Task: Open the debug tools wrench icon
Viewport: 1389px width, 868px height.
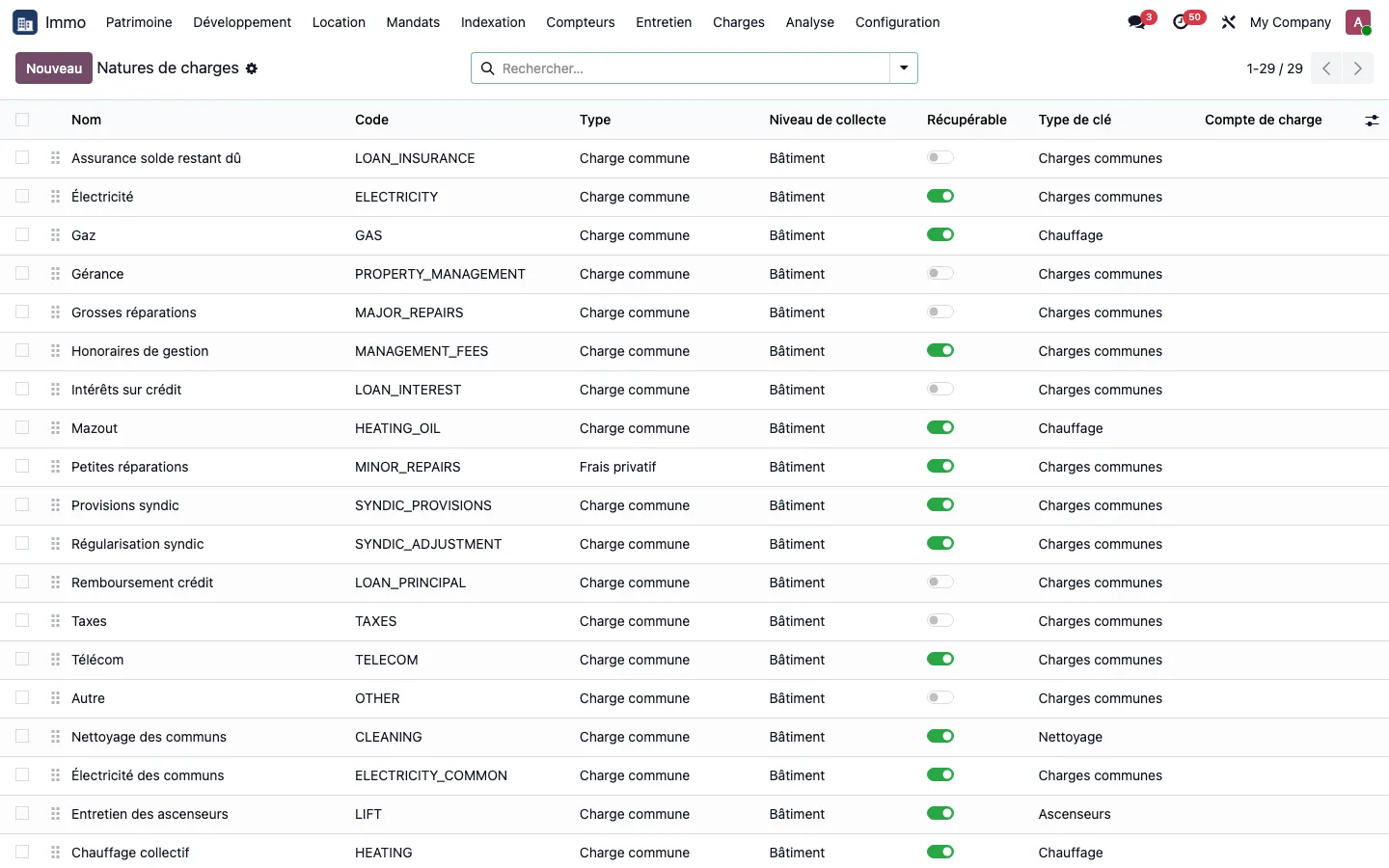Action: click(x=1228, y=22)
